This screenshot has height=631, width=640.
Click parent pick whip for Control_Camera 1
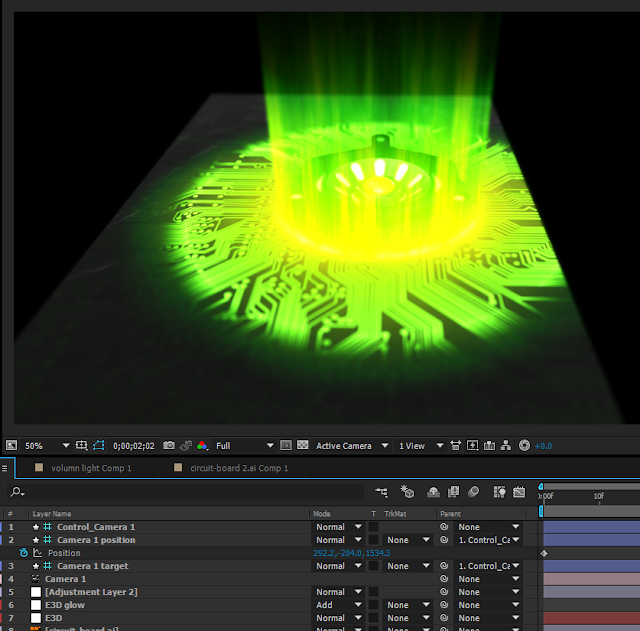click(x=444, y=527)
